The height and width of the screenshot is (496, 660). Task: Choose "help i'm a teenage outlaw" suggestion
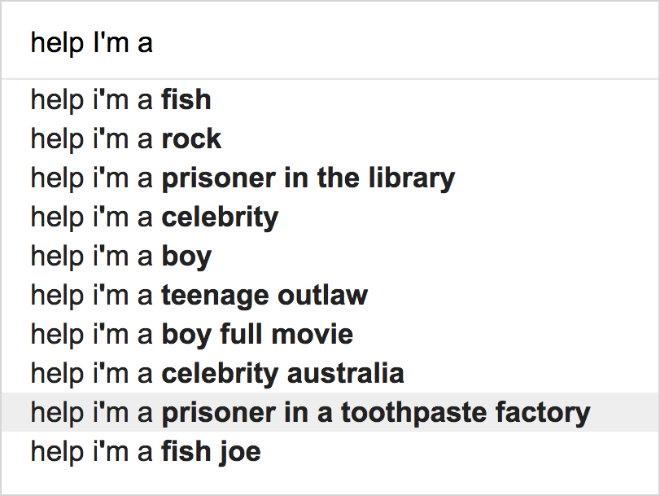coord(330,295)
